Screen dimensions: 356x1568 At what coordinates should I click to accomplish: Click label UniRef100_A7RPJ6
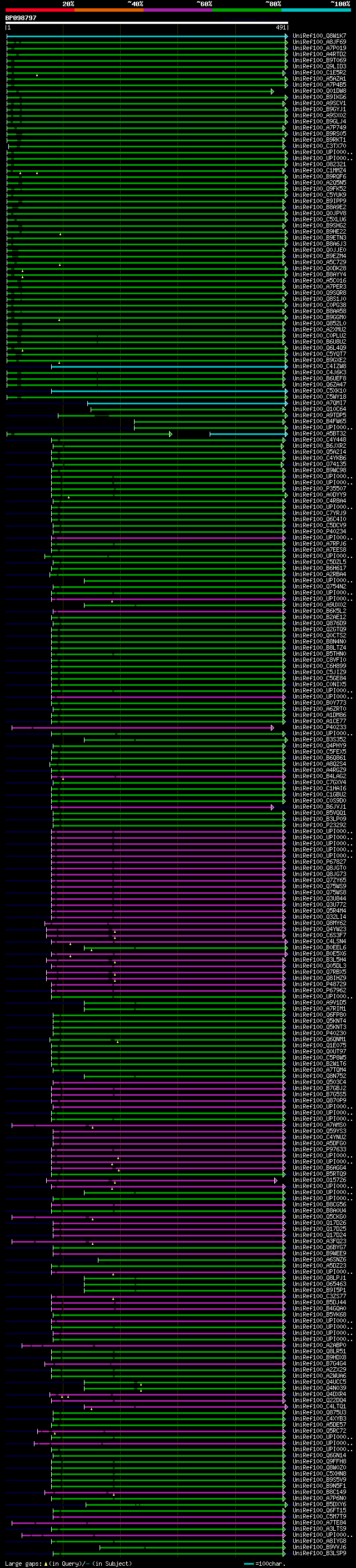[x=319, y=543]
